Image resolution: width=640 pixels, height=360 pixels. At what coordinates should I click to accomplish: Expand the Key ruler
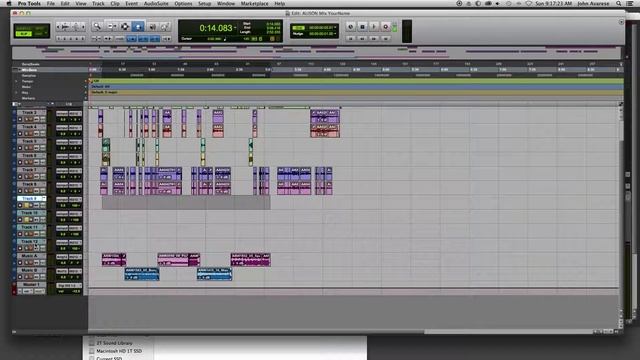click(16, 93)
